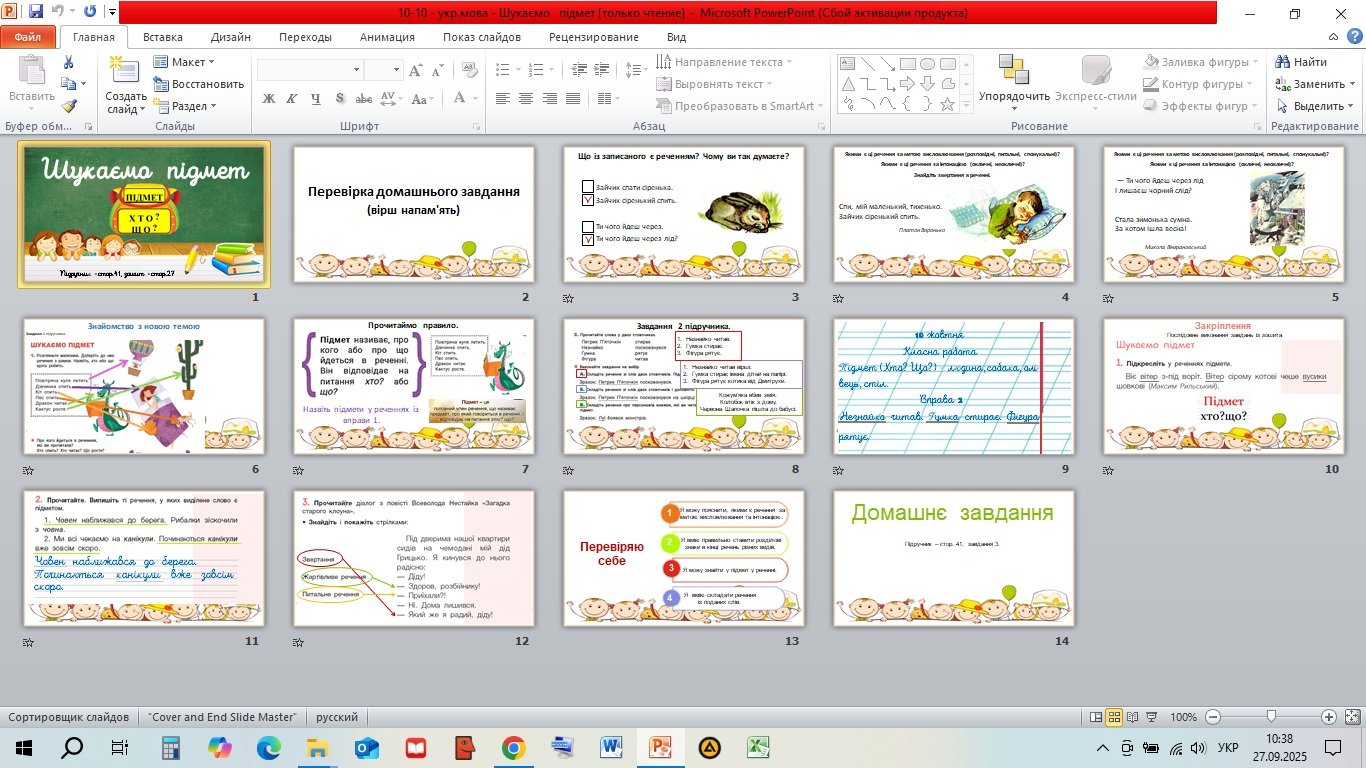
Task: Select slide 14 Домашнє завдання thumbnail
Action: coord(953,558)
